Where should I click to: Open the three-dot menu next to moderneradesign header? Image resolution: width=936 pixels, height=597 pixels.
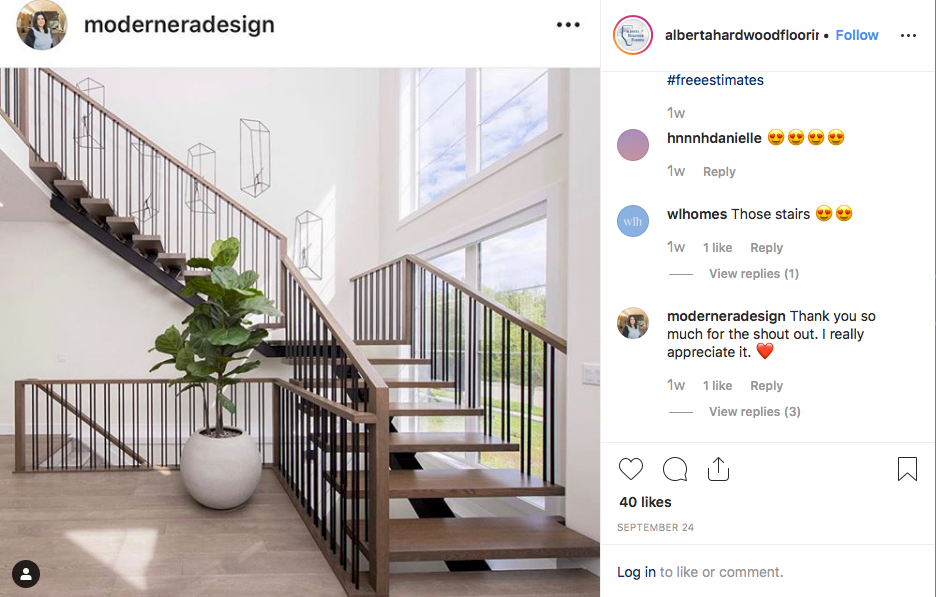click(568, 24)
